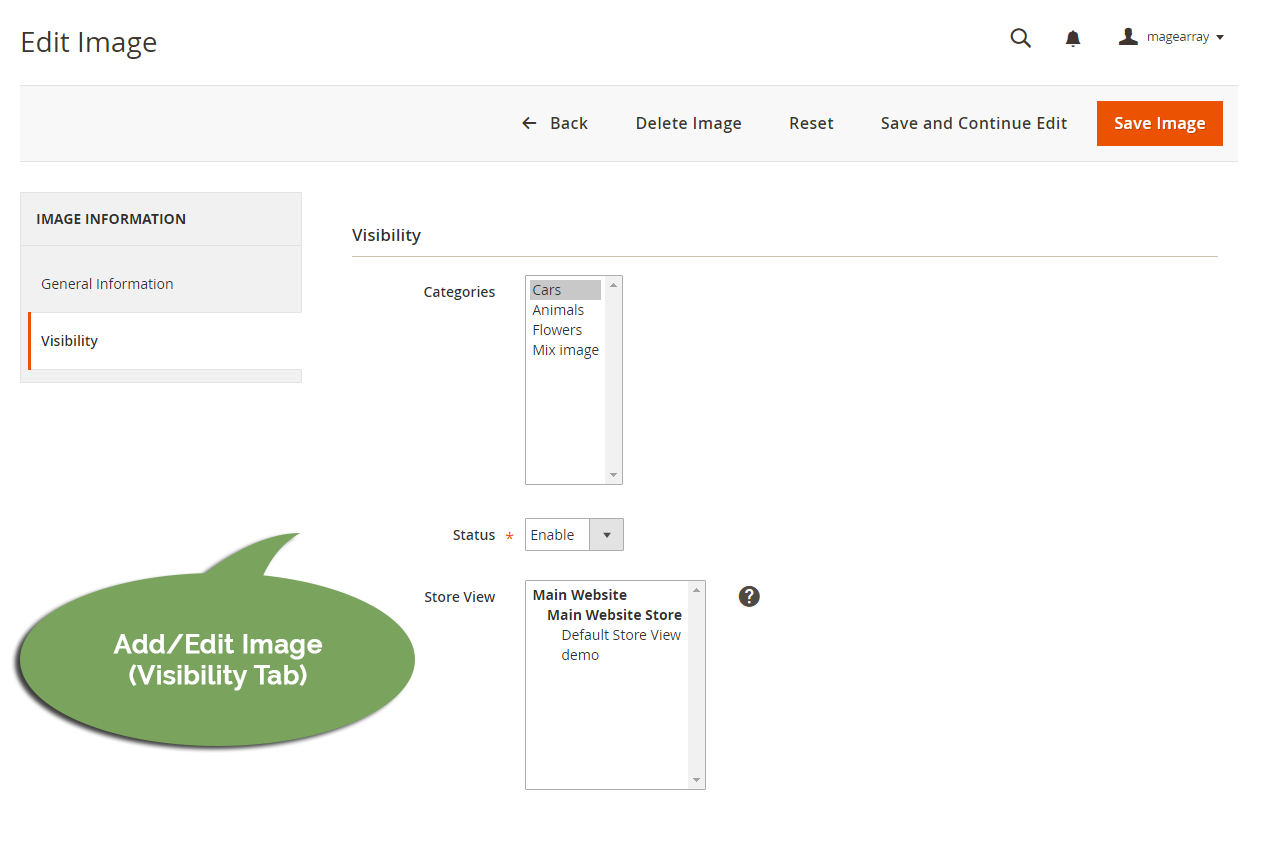1268x854 pixels.
Task: Select Animals in the Categories list
Action: pos(558,309)
